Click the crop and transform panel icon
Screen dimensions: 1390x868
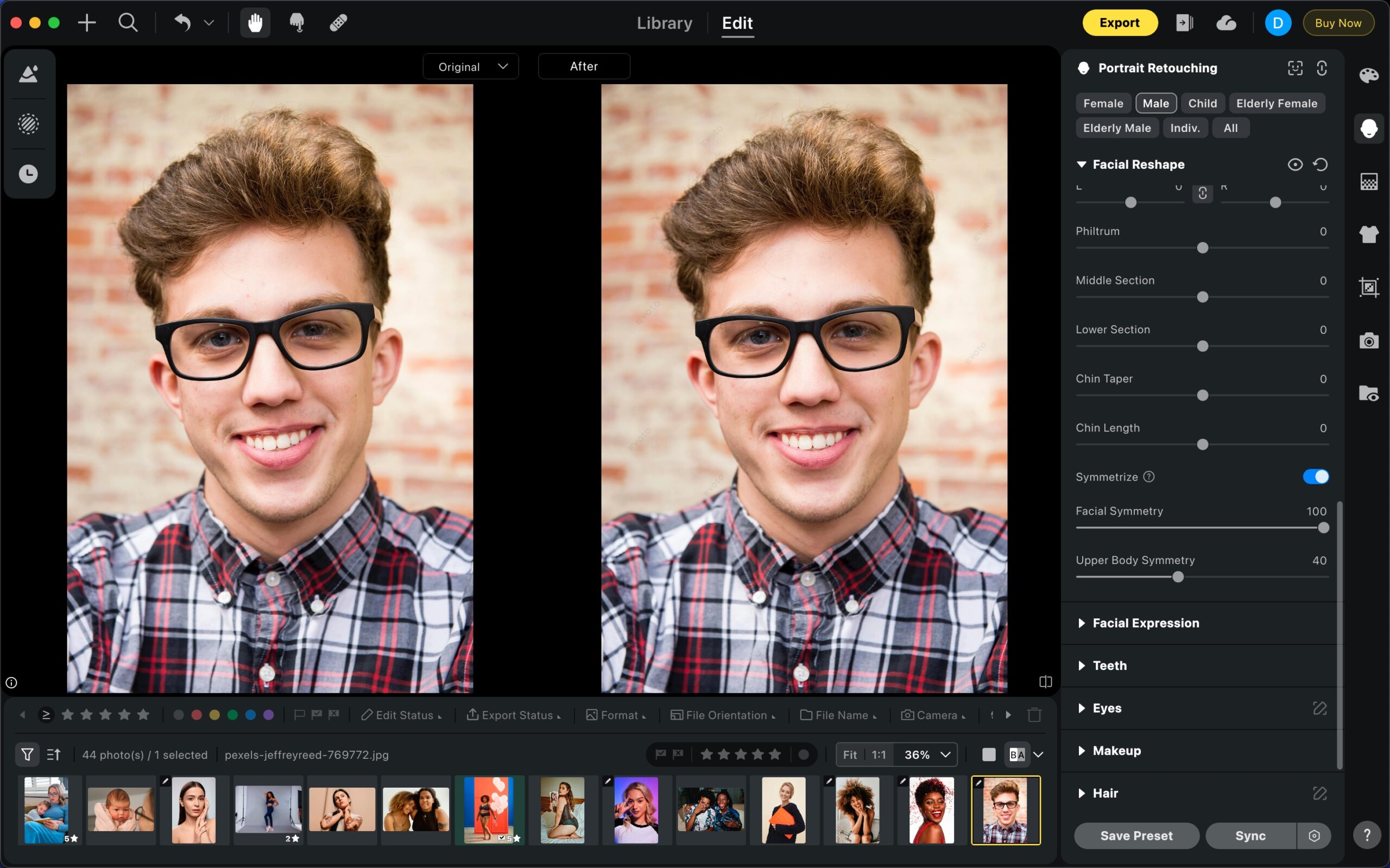[x=1369, y=287]
